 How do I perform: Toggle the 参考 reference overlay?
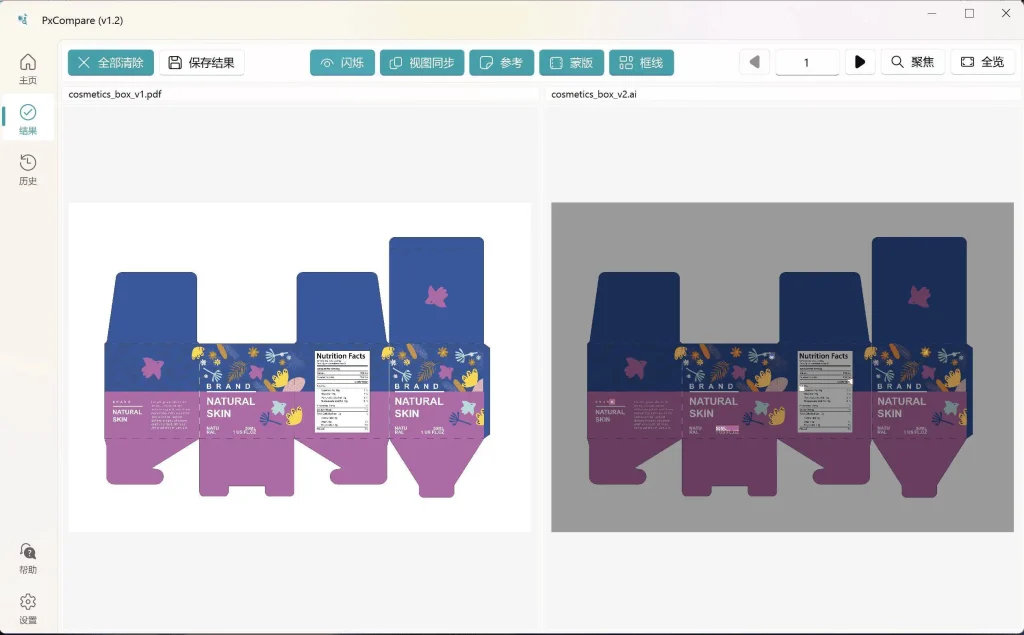click(x=501, y=63)
